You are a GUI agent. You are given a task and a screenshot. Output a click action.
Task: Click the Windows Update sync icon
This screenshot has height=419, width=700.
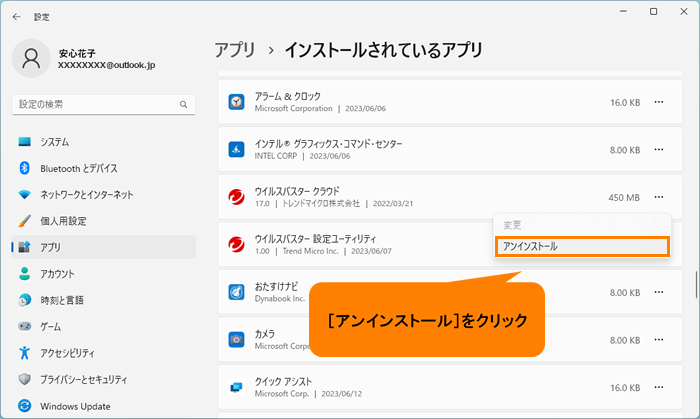coord(25,406)
